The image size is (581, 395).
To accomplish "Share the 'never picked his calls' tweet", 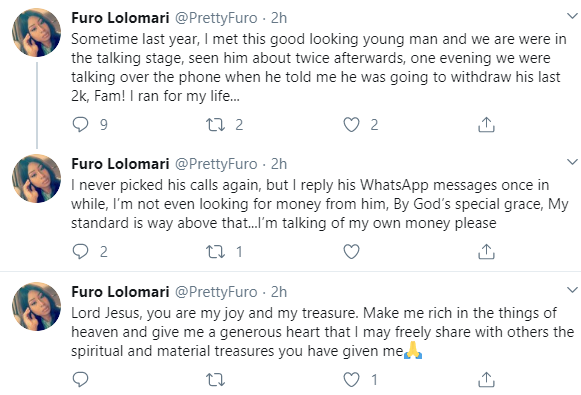I will tap(486, 252).
